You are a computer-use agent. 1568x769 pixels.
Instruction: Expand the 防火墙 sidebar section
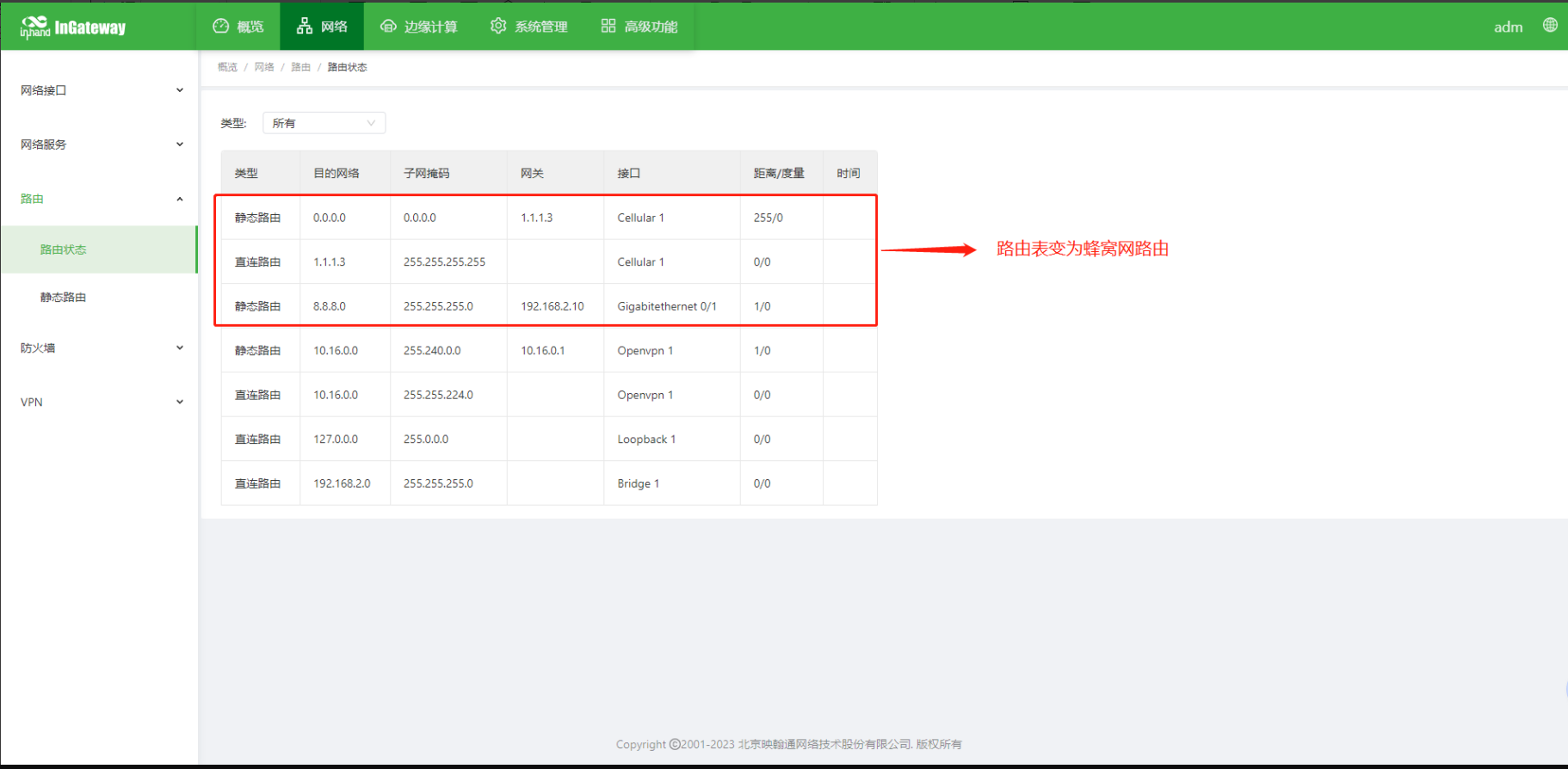[99, 348]
